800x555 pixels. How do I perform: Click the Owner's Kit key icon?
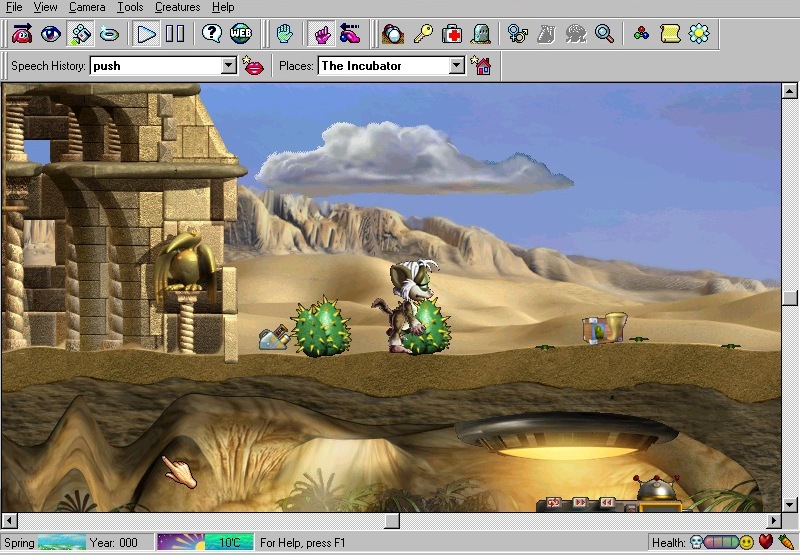point(423,34)
